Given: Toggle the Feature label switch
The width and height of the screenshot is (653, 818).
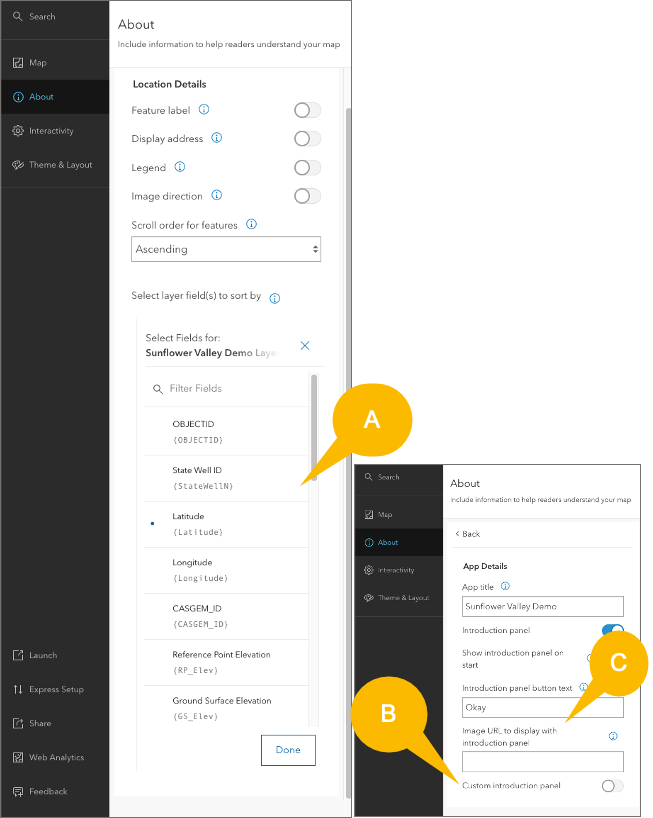Looking at the screenshot, I should click(x=307, y=110).
